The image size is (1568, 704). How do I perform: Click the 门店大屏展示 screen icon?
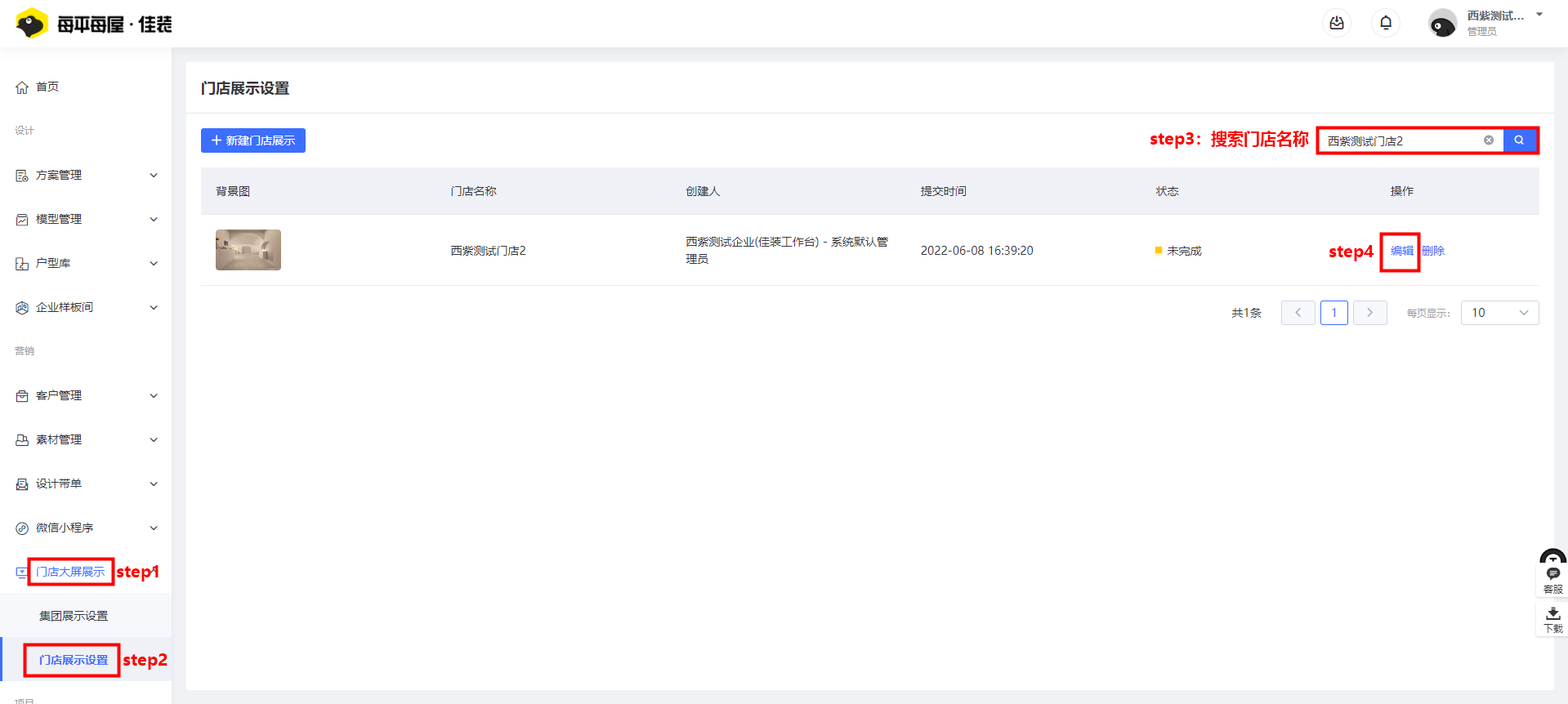tap(22, 573)
